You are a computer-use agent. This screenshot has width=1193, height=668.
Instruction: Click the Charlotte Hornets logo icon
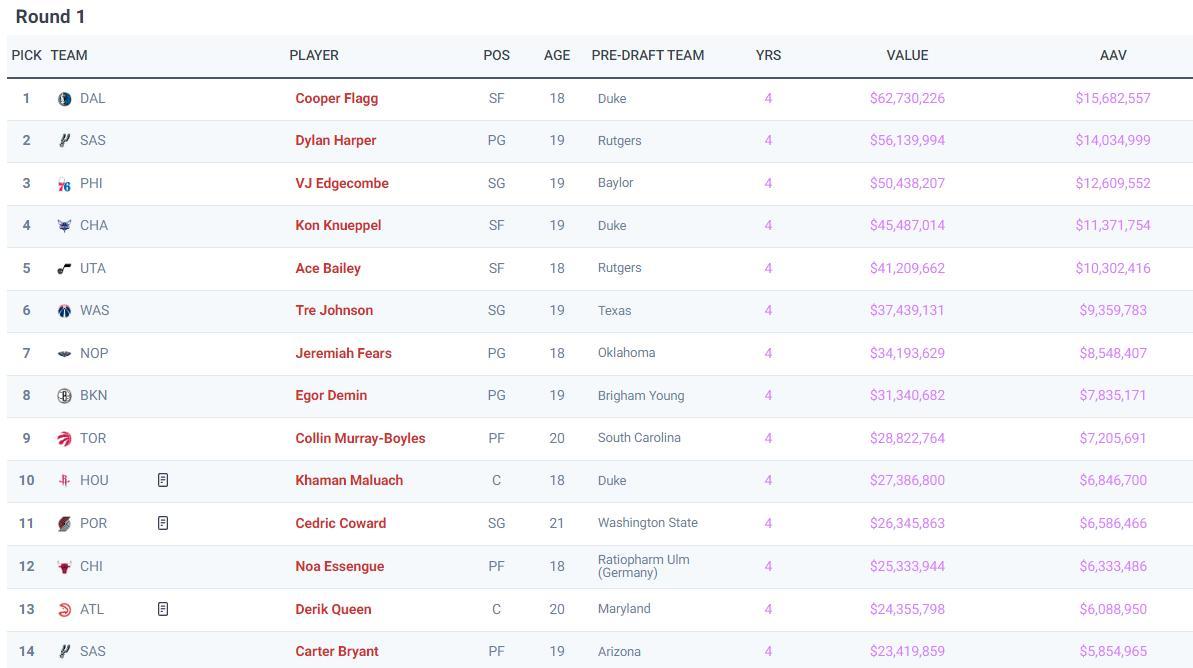[x=65, y=226]
